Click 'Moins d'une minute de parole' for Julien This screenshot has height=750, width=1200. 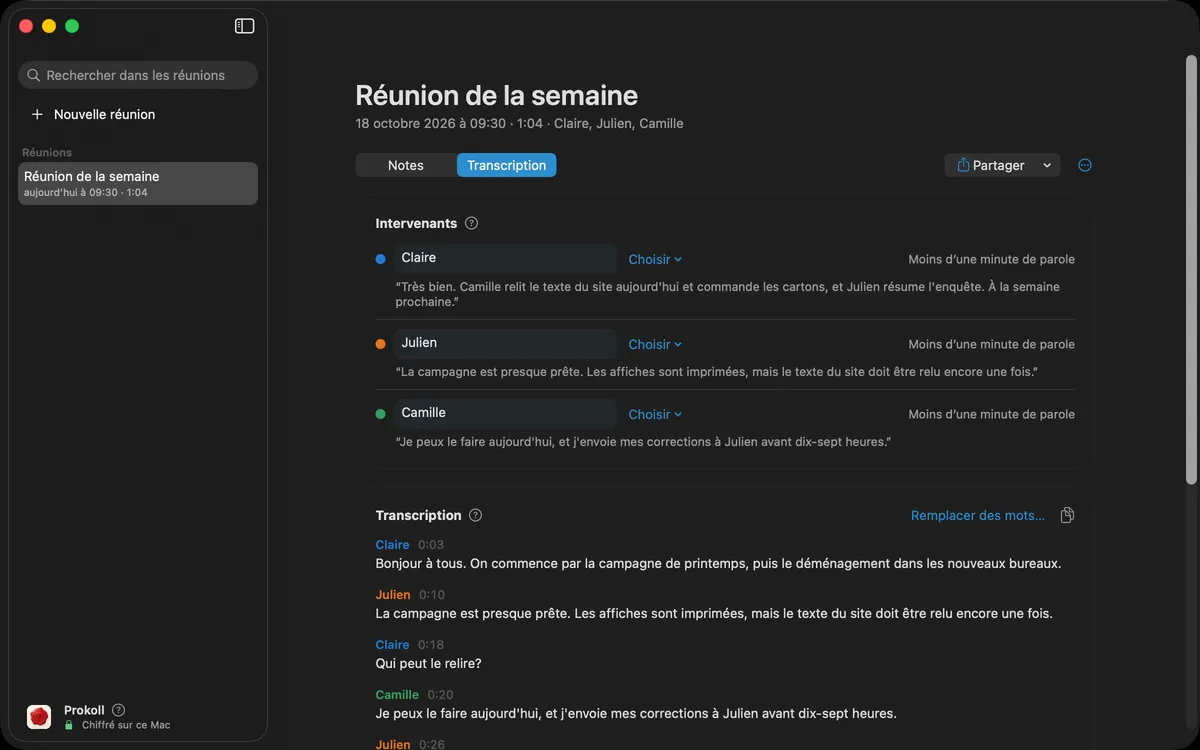coord(991,344)
